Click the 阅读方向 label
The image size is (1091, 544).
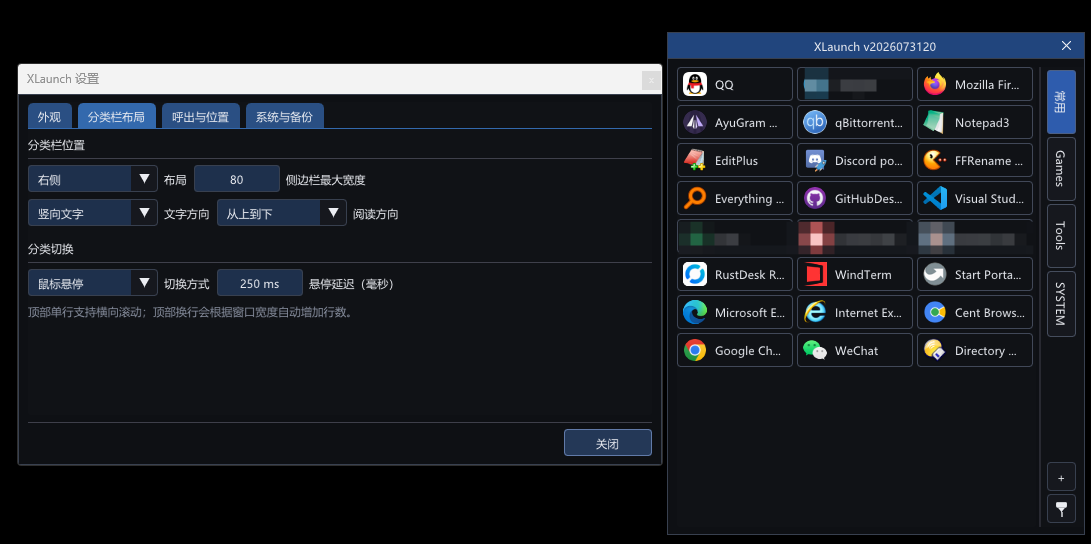pyautogui.click(x=376, y=214)
